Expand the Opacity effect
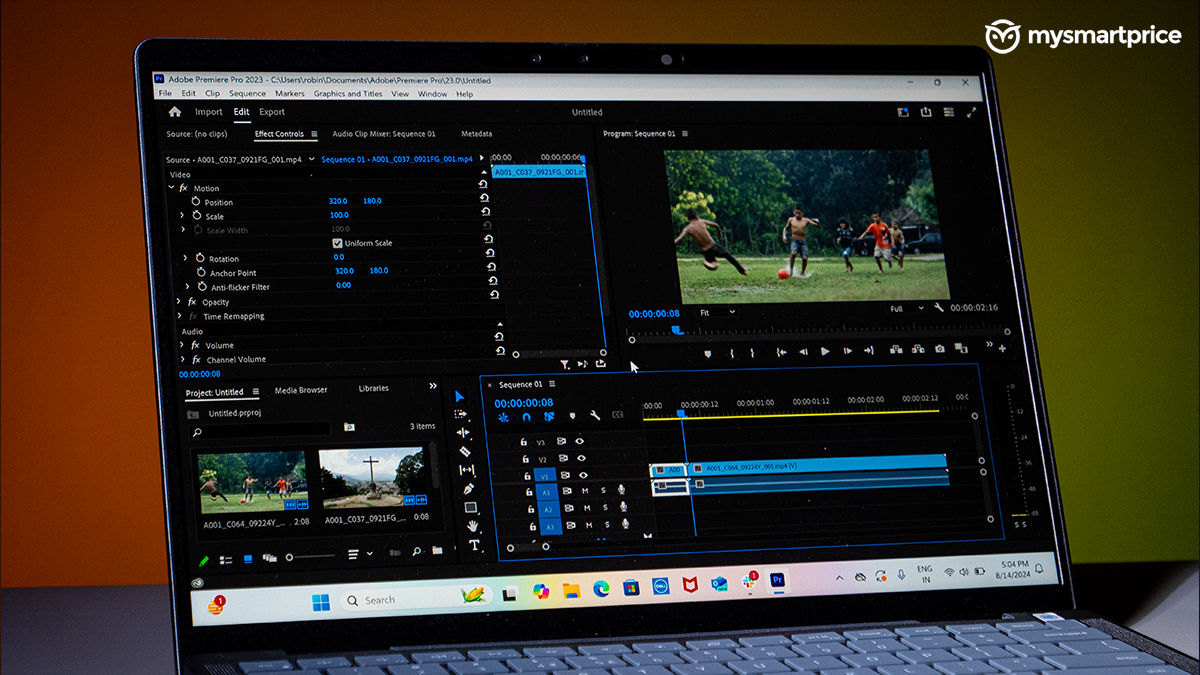The width and height of the screenshot is (1200, 675). 178,301
